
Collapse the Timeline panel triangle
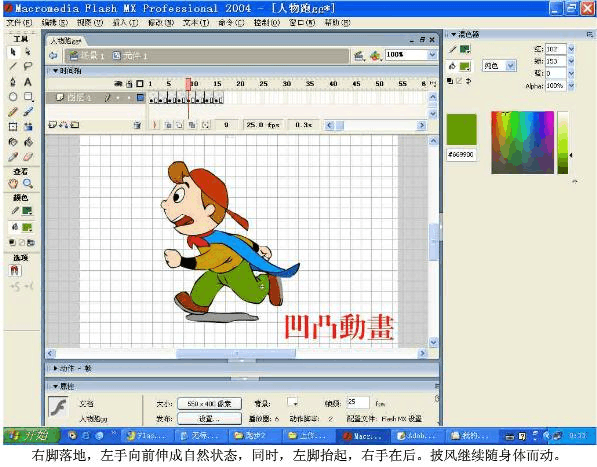pos(56,71)
